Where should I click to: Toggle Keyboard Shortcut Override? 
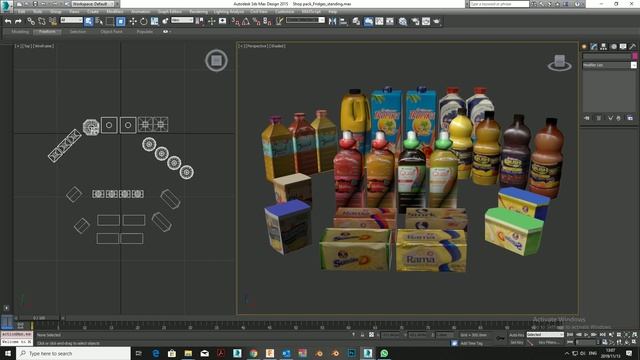coord(222,21)
